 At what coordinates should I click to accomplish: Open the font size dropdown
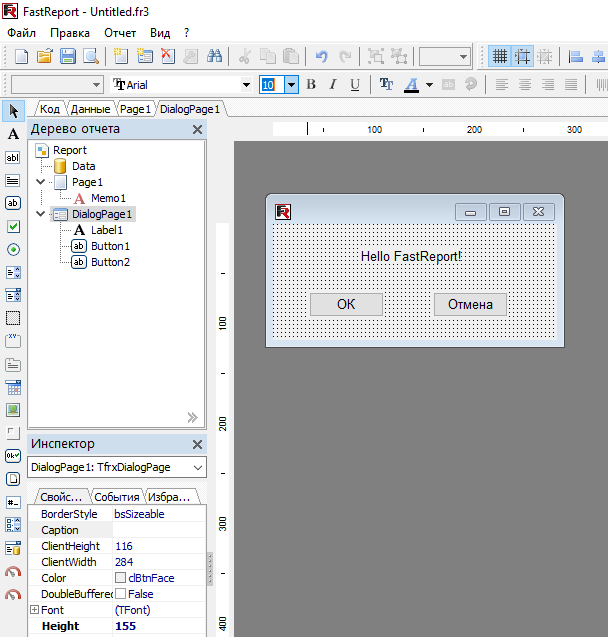coord(291,85)
